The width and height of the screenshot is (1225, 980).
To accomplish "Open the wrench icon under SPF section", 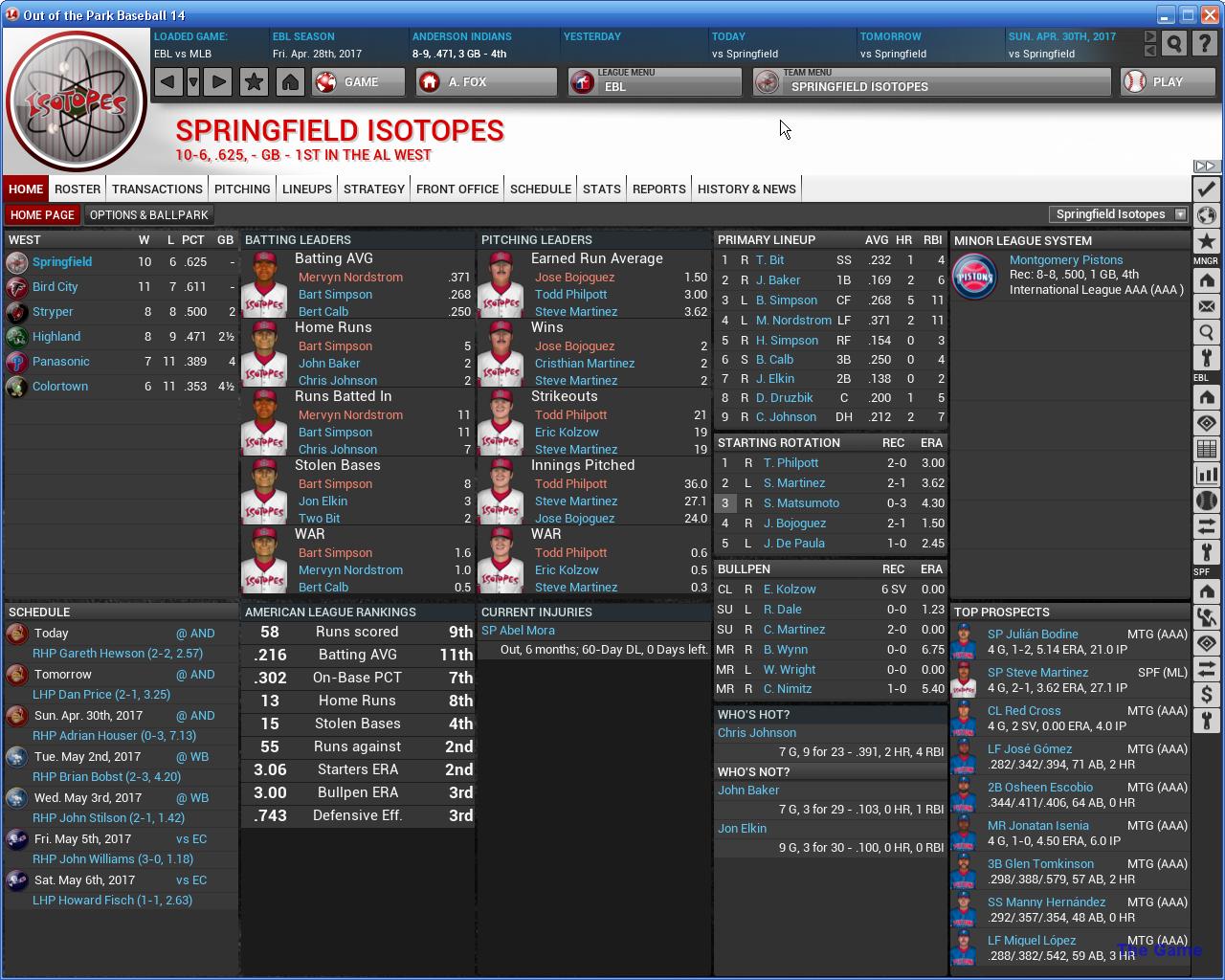I will coord(1206,721).
